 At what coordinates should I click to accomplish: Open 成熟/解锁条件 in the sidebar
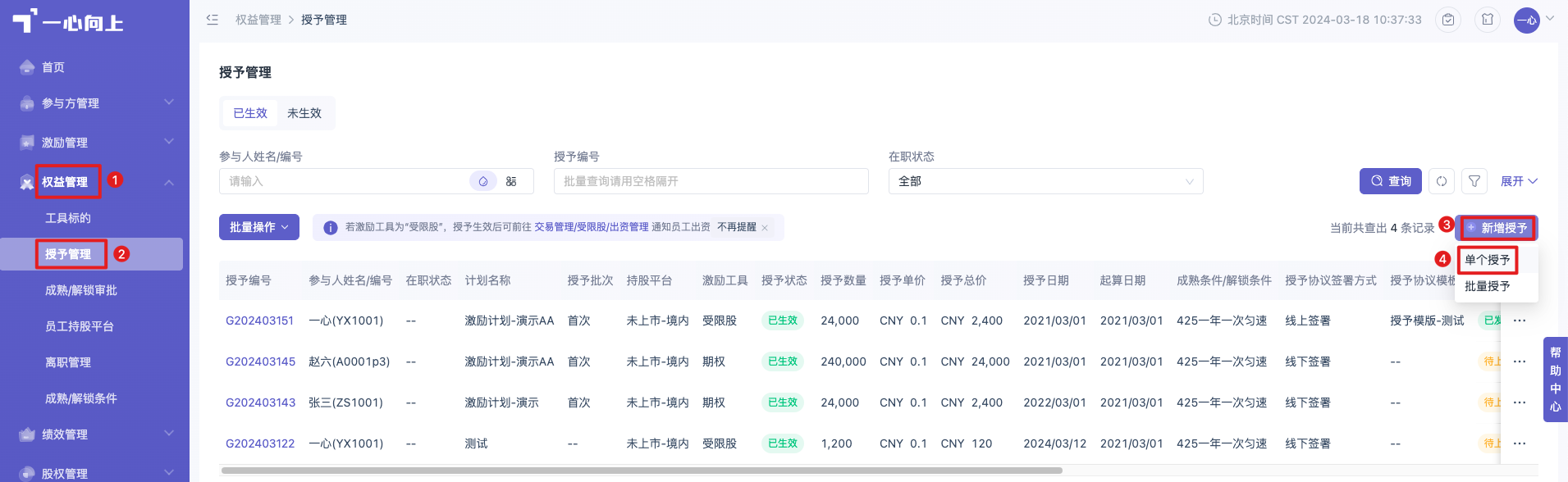(x=81, y=398)
